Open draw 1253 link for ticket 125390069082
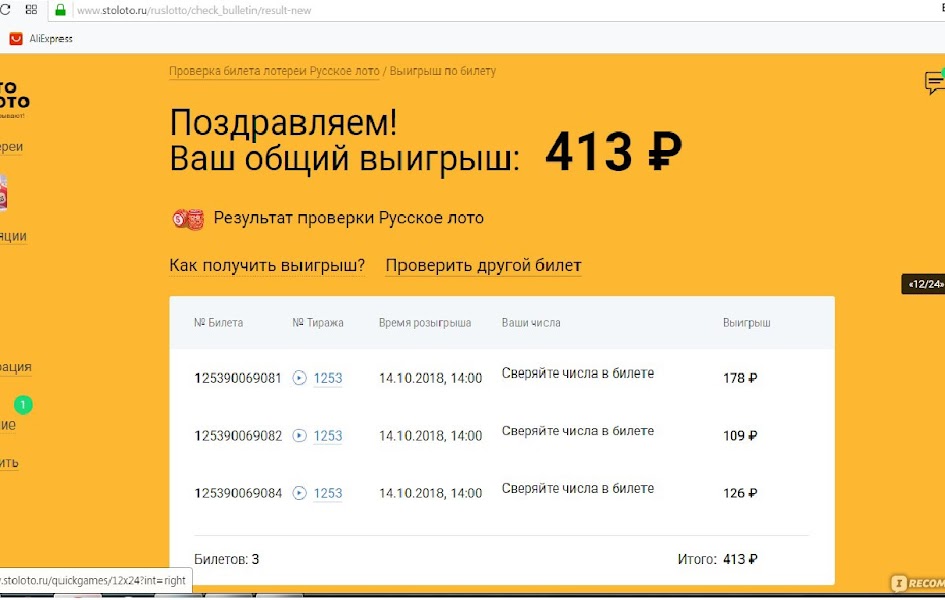The height and width of the screenshot is (600, 945). pyautogui.click(x=328, y=436)
